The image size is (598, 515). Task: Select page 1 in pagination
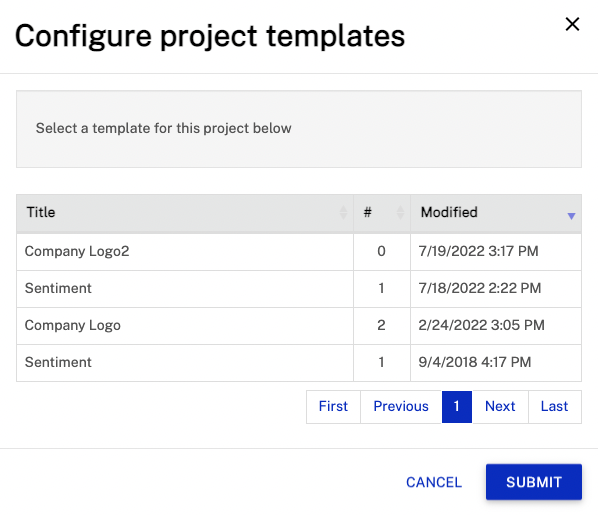(x=457, y=407)
